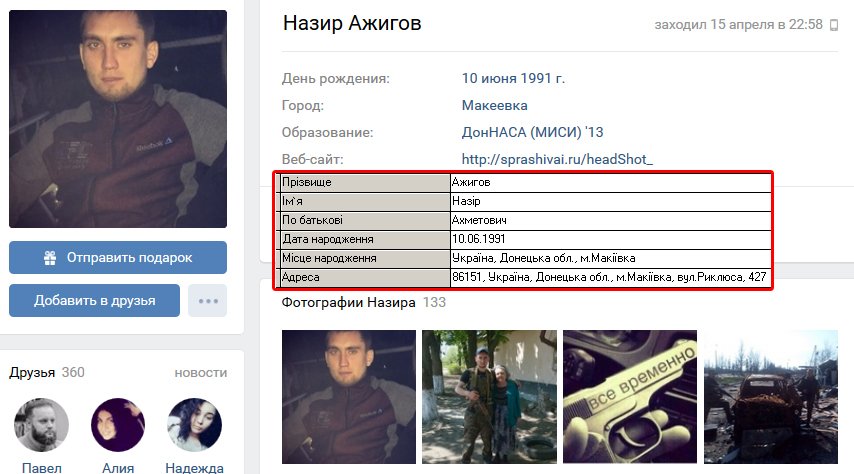Open Фотографии Назира photo section header

(363, 302)
